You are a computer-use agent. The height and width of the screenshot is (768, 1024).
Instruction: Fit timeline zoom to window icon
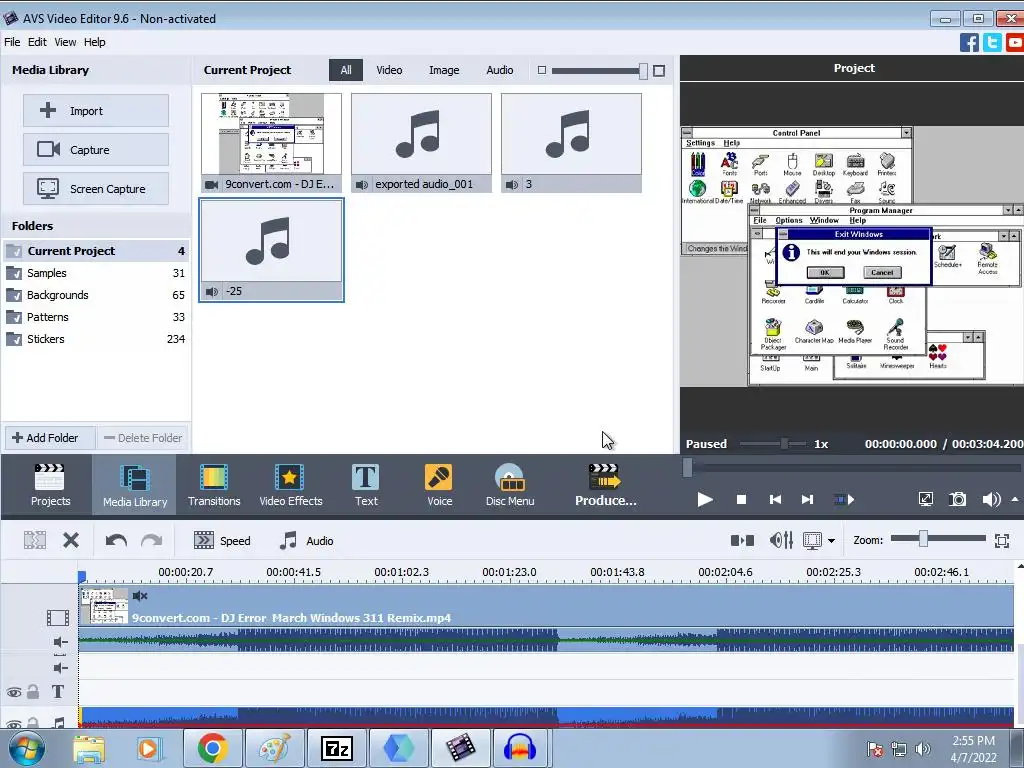click(x=1002, y=541)
